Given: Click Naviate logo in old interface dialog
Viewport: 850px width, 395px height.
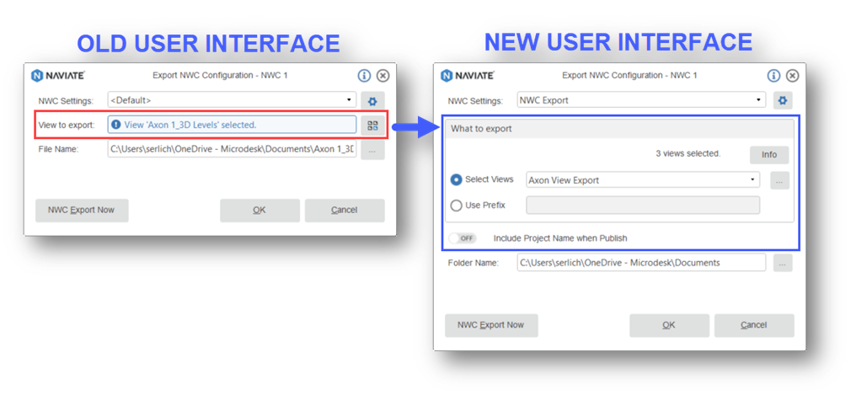Looking at the screenshot, I should coord(58,75).
